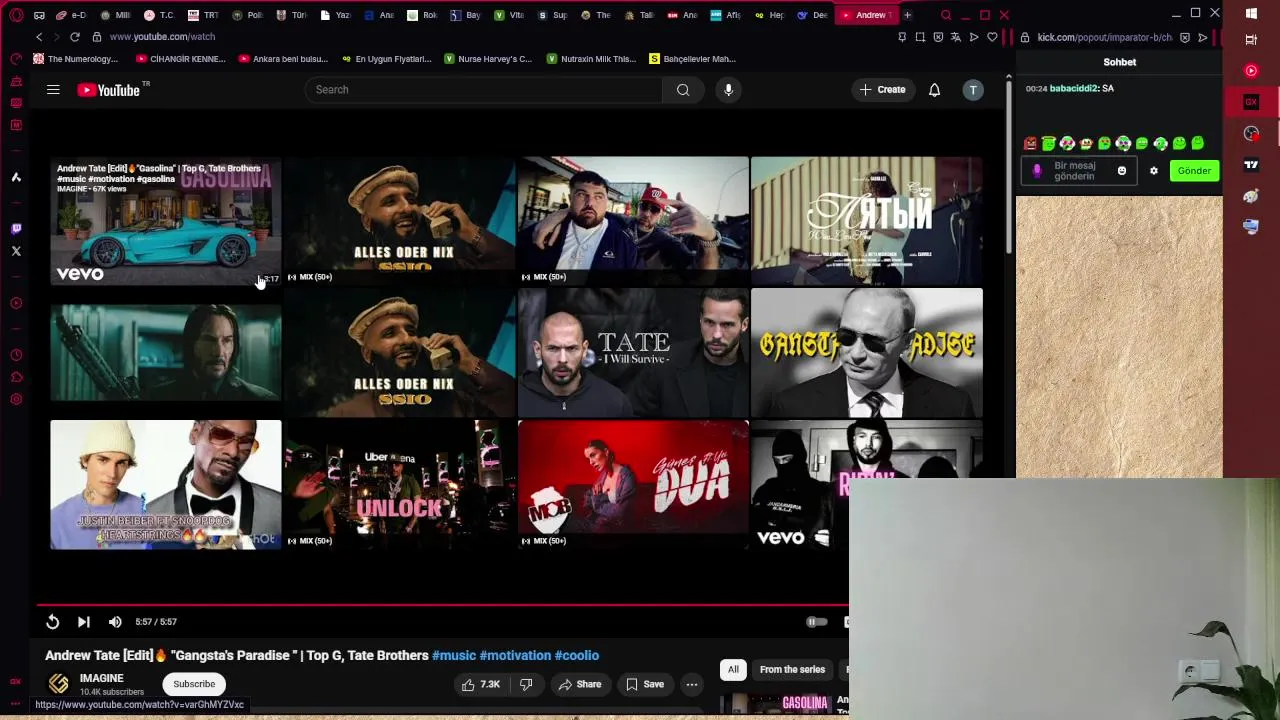Image resolution: width=1280 pixels, height=720 pixels.
Task: Open Kick chat settings gear
Action: tap(1154, 171)
